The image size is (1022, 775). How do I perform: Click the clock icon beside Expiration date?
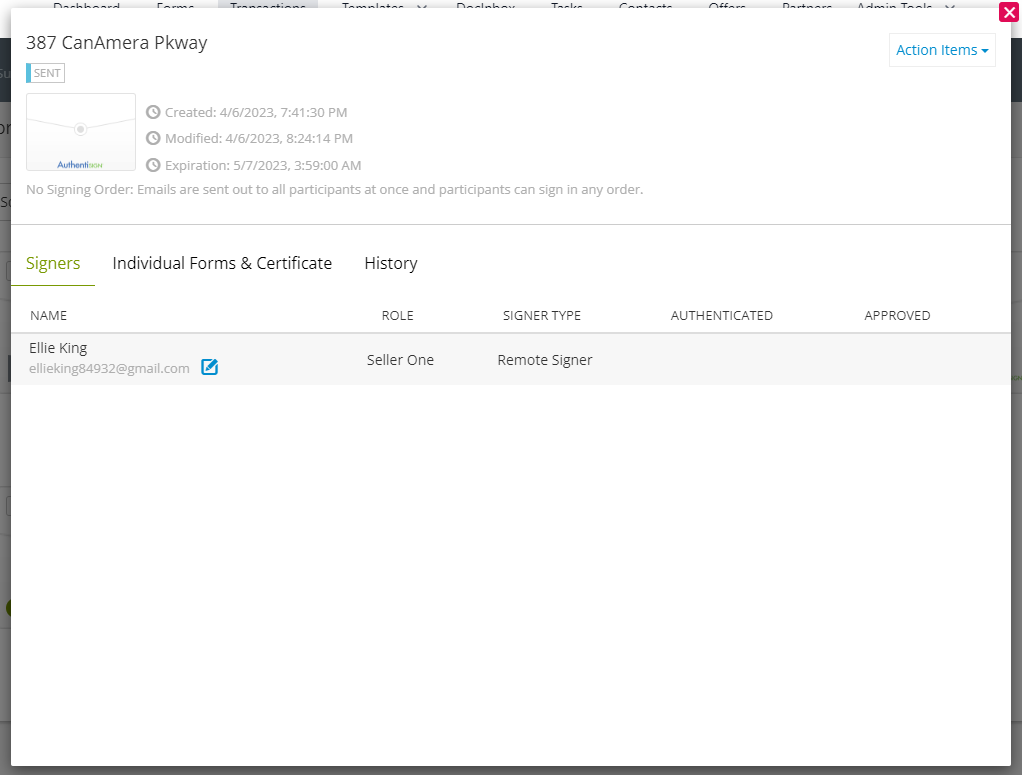[x=153, y=165]
